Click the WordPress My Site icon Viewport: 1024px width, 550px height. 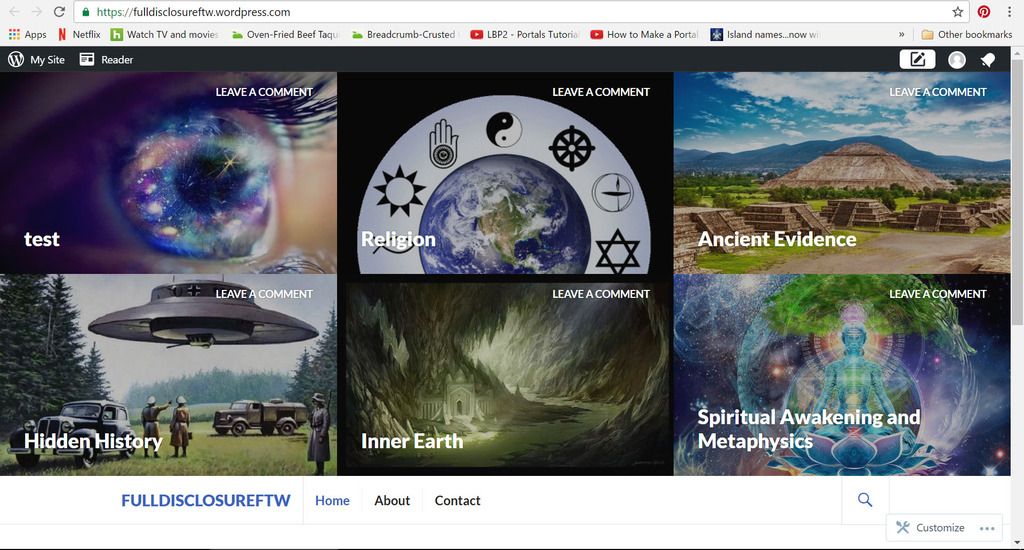tap(16, 59)
